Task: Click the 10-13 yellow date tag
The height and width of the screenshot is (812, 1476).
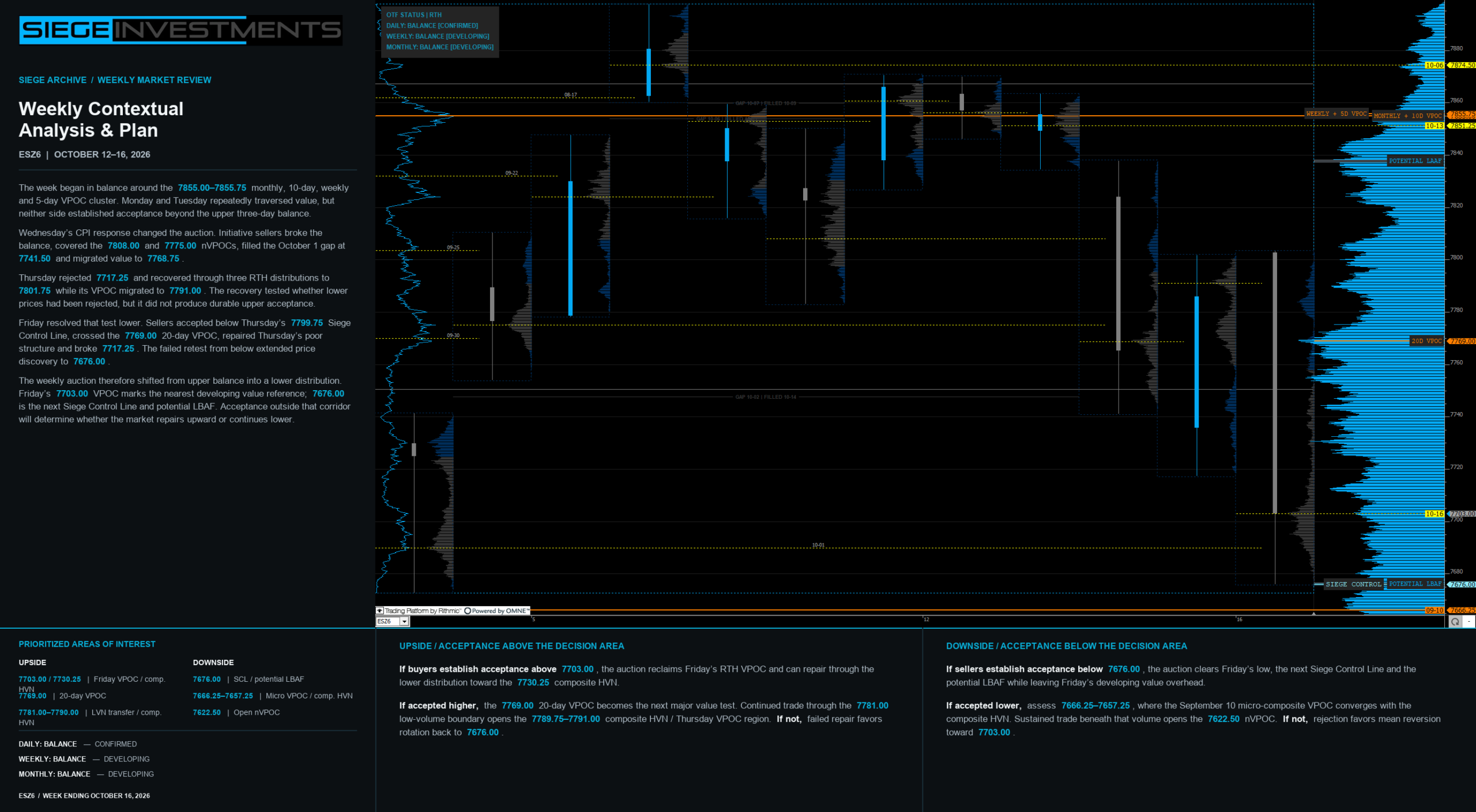Action: [1434, 126]
